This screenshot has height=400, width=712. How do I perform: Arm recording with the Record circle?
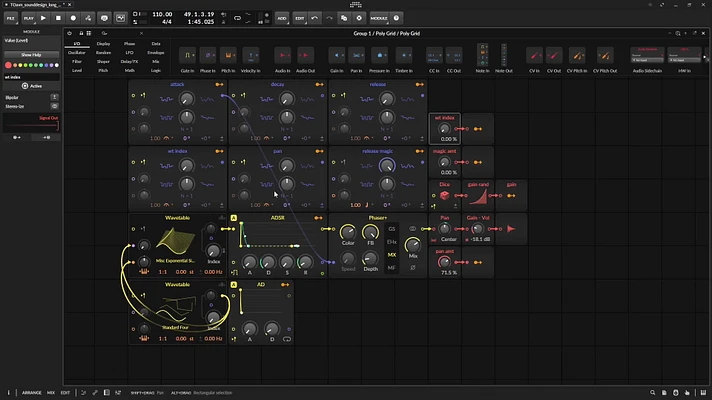73,18
